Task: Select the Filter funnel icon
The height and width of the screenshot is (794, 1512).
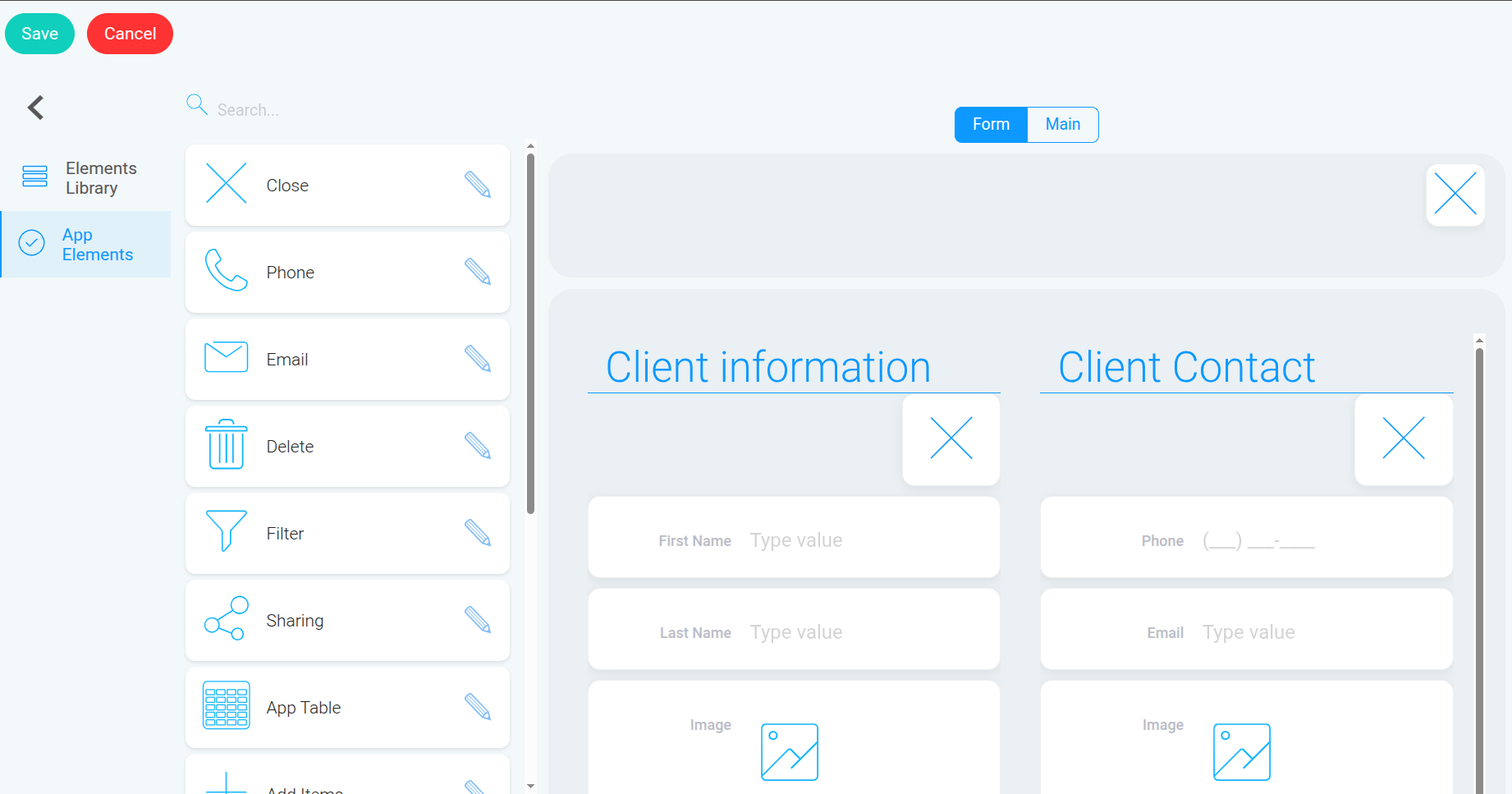Action: point(226,530)
